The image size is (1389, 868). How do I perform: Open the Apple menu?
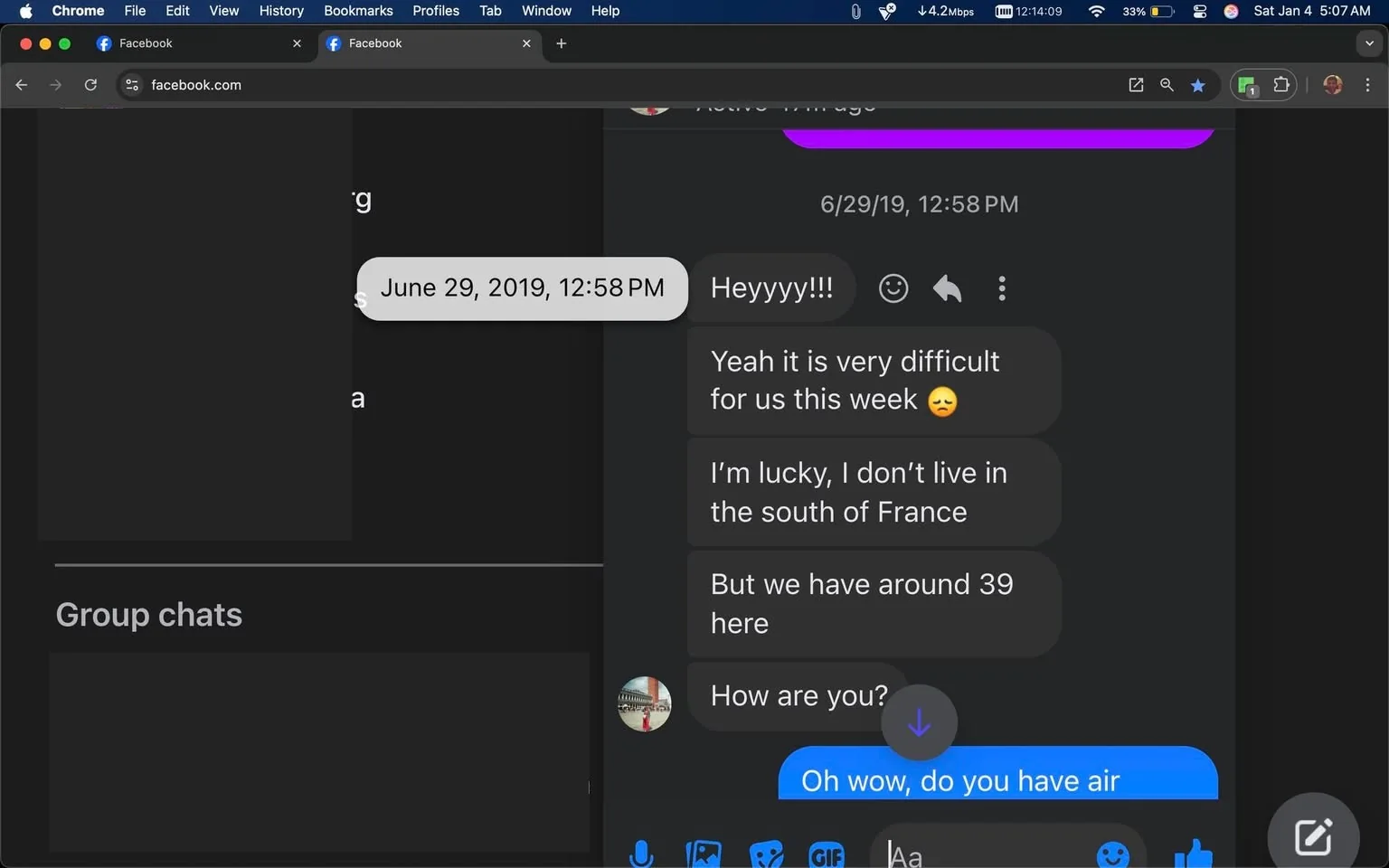[25, 11]
